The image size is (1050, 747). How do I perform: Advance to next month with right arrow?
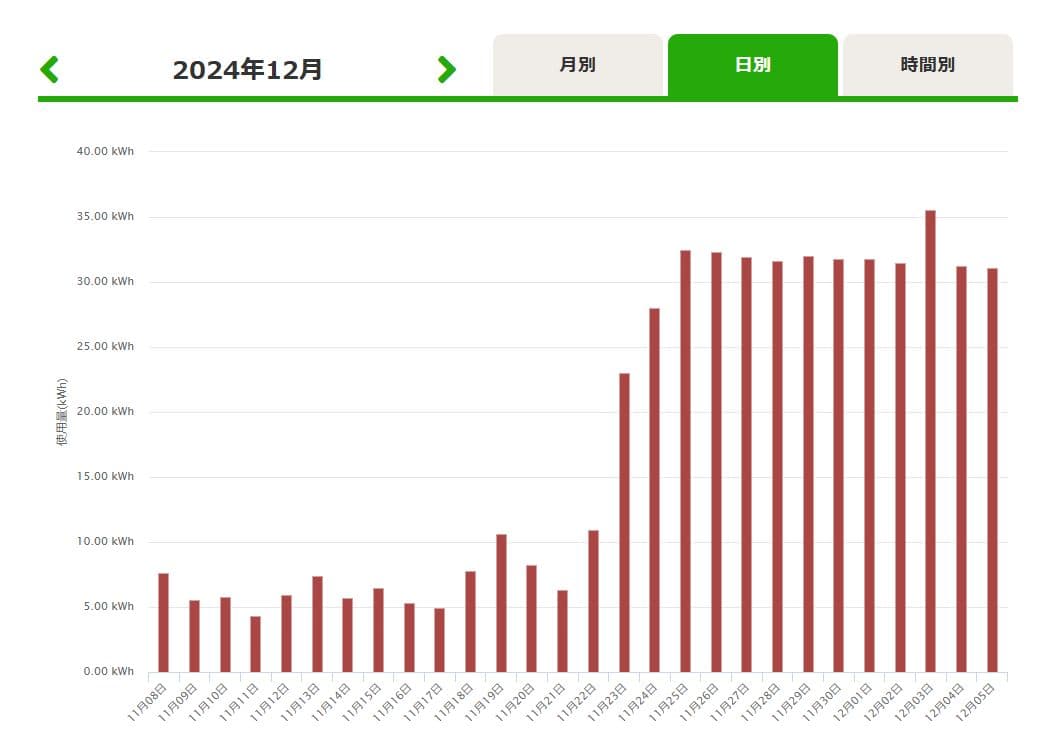click(446, 69)
